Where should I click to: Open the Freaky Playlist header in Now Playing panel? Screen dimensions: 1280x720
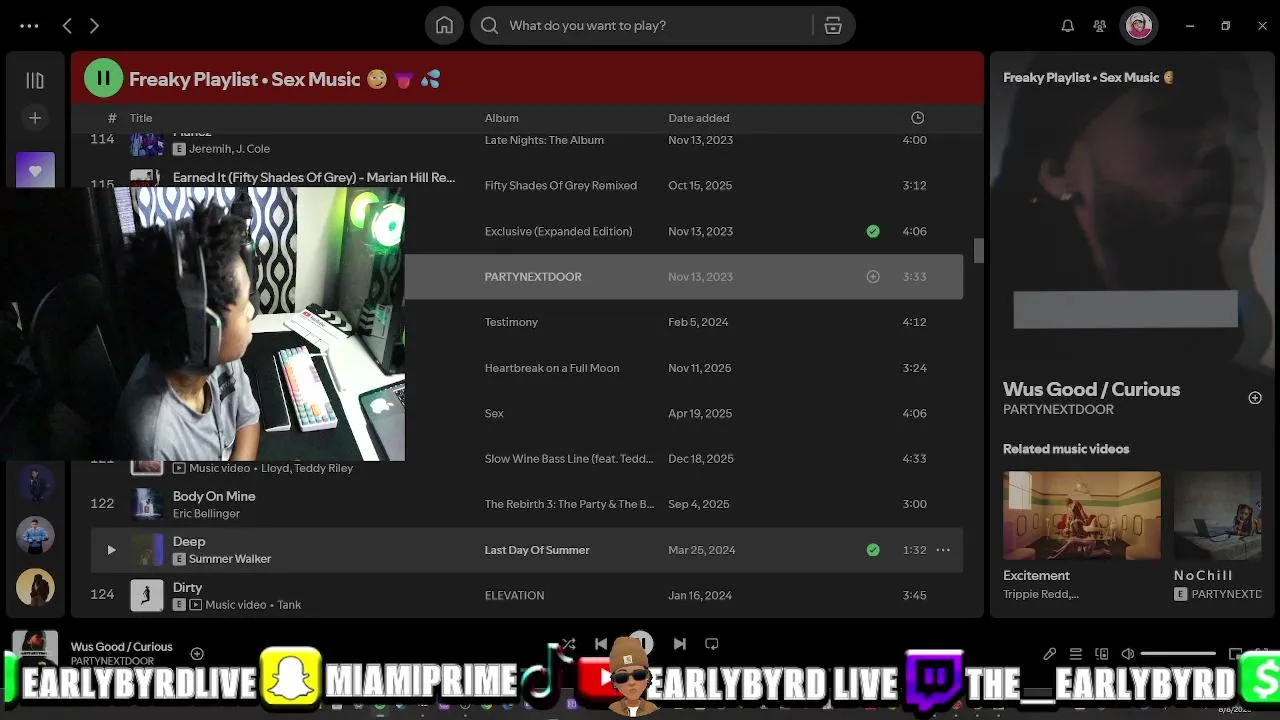coord(1088,77)
